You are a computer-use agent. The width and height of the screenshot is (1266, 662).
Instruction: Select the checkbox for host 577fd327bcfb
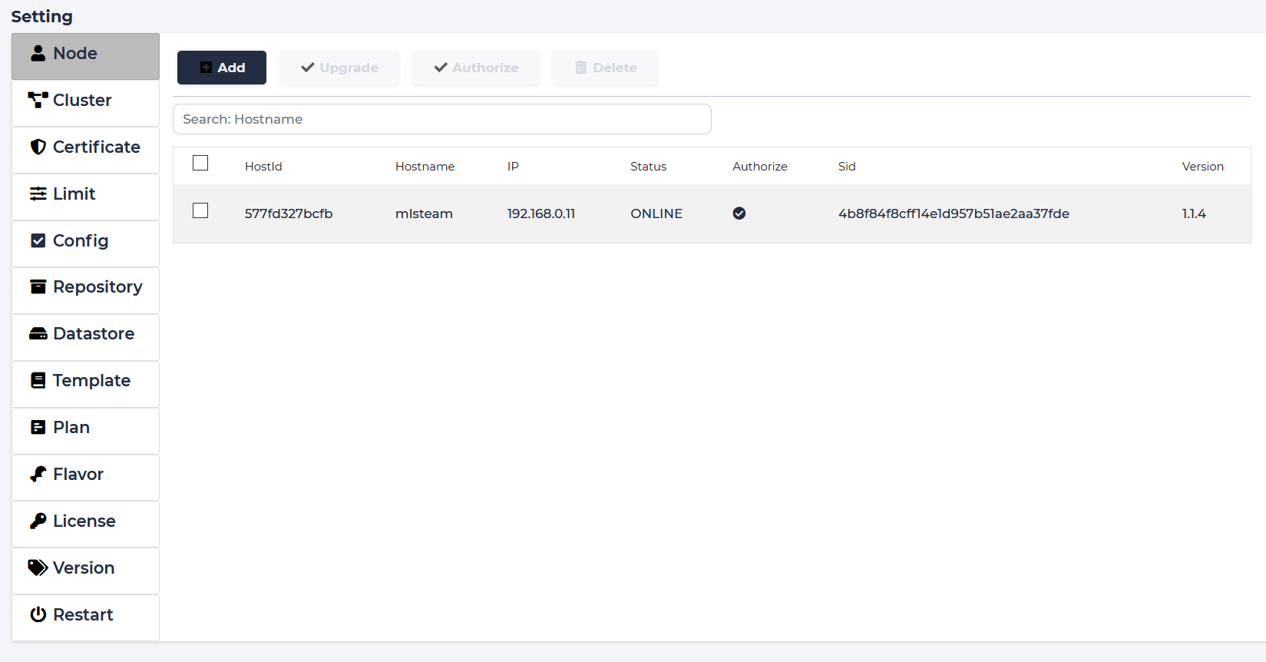(x=200, y=211)
